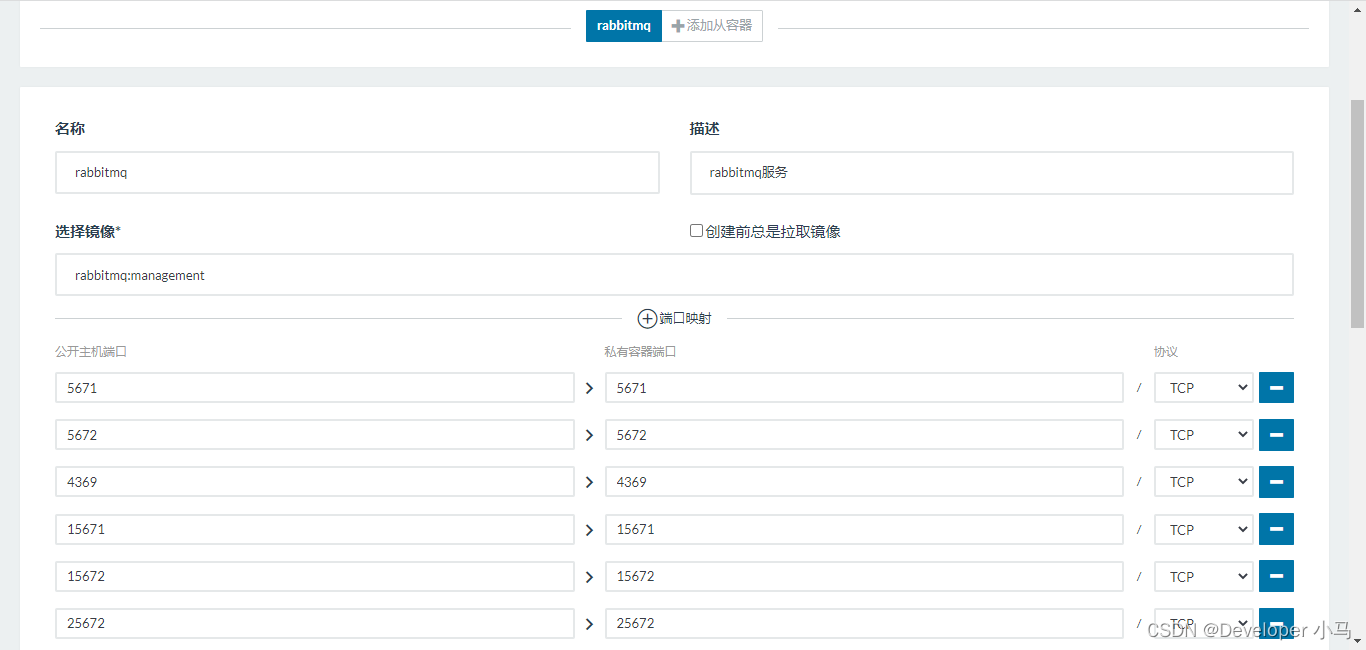This screenshot has width=1366, height=650.
Task: Edit public host port 5671 field
Action: [x=315, y=388]
